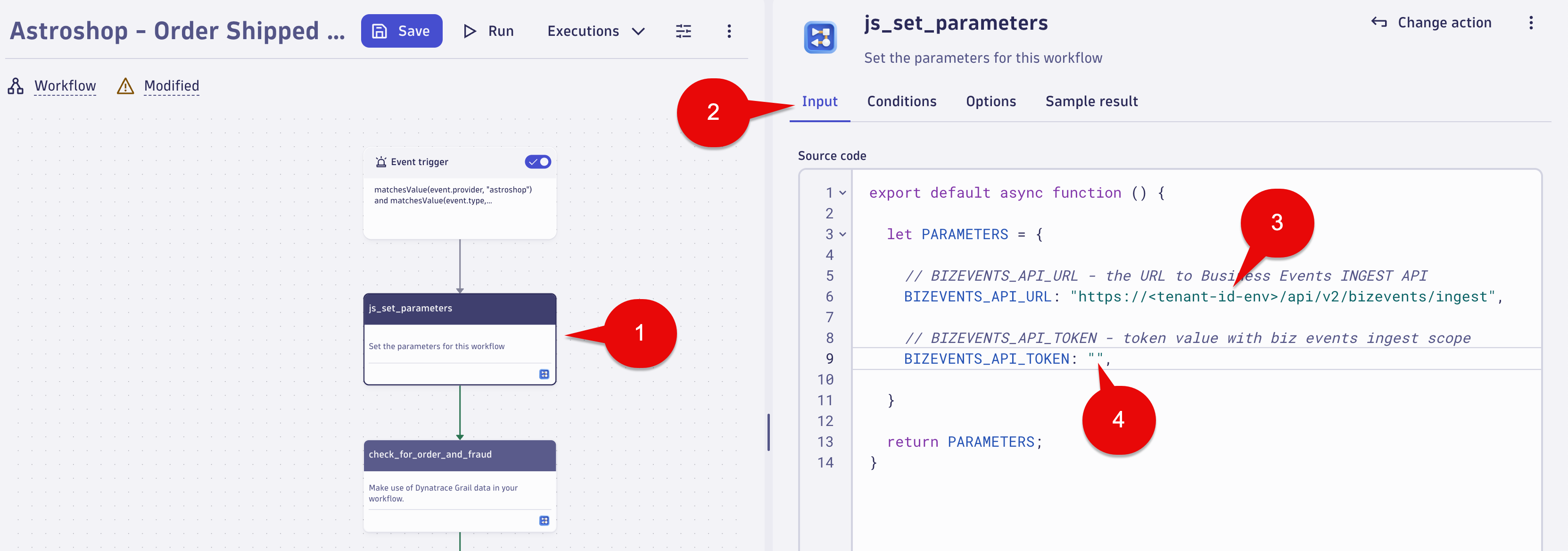Click the check_for_order_and_fraud node action icon
The image size is (1568, 551).
click(x=544, y=520)
